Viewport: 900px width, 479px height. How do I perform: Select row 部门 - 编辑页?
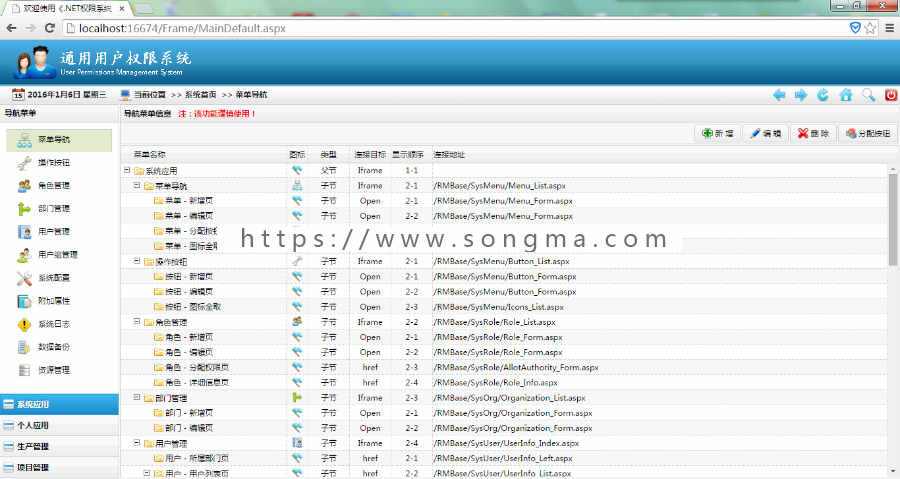click(506, 428)
